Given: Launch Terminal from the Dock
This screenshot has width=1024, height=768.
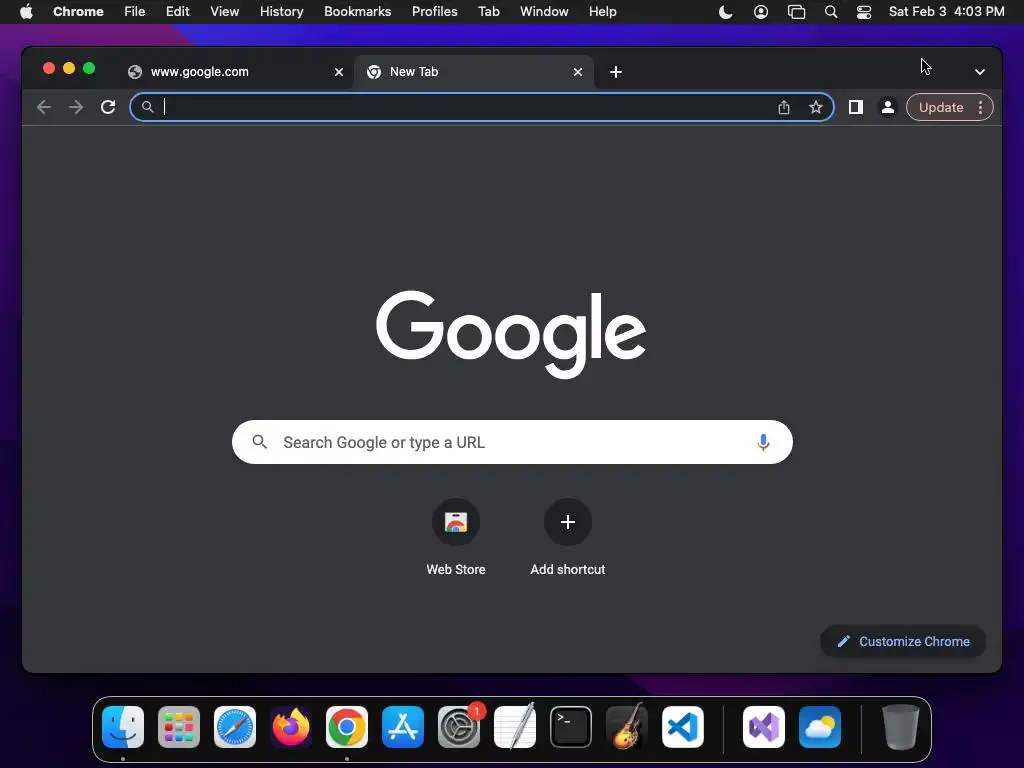Looking at the screenshot, I should [571, 727].
